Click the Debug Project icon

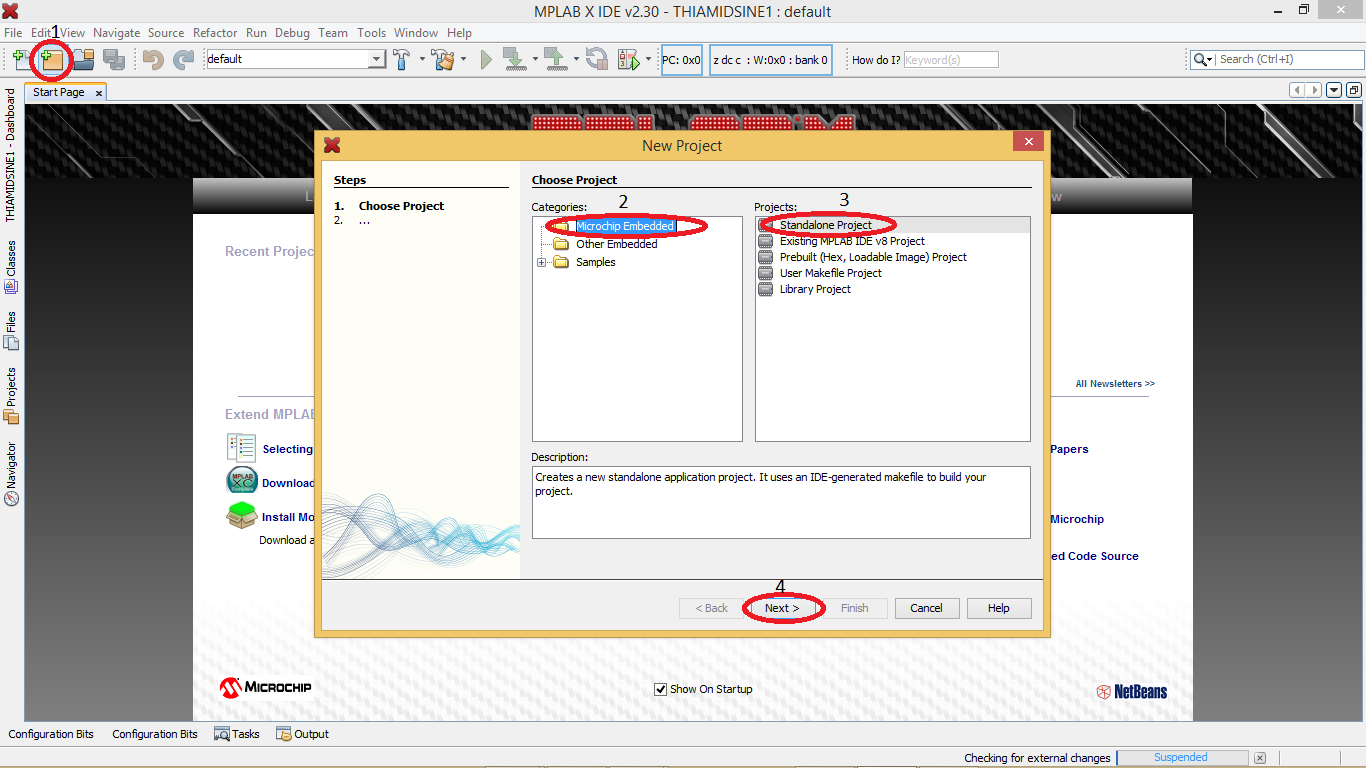(628, 60)
